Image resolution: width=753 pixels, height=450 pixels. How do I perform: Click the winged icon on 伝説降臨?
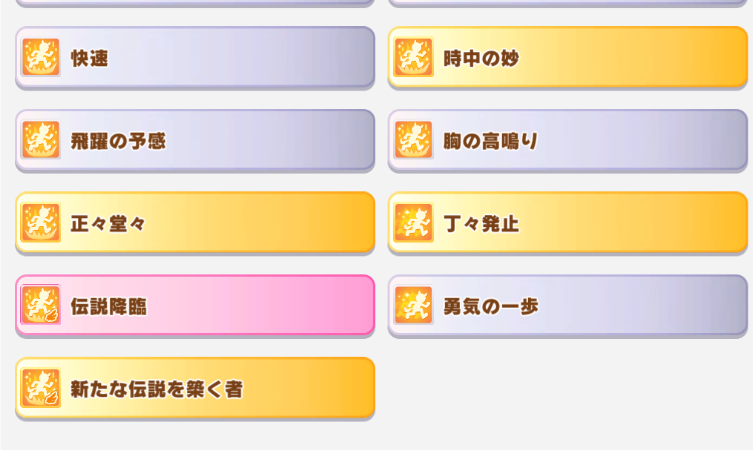coord(41,305)
